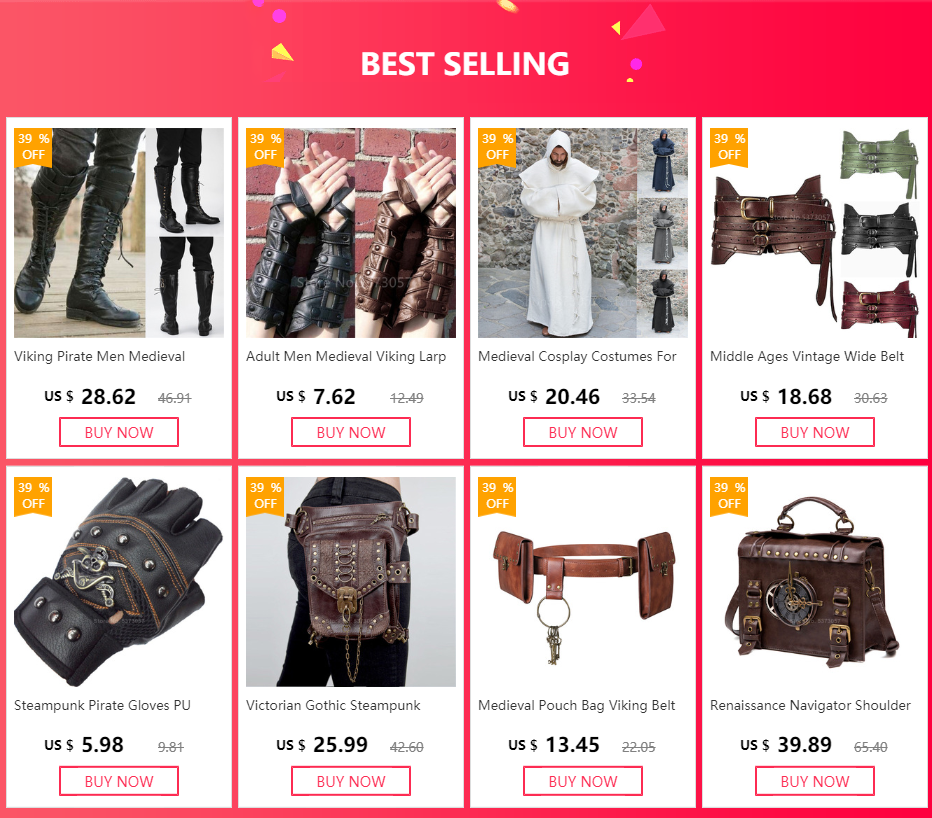Viewport: 932px width, 818px height.
Task: Open the black lace-up boots product image
Action: tap(119, 233)
